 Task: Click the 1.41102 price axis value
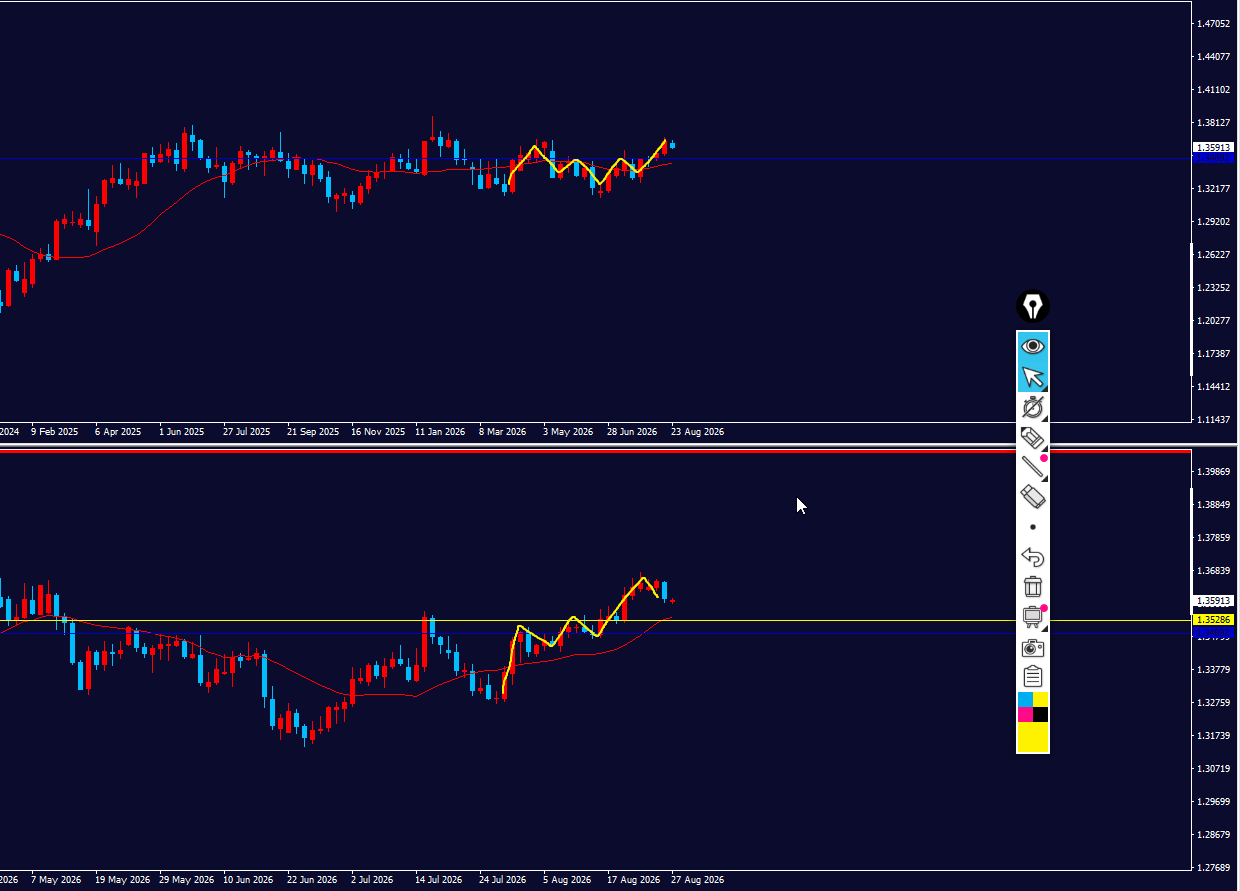point(1214,89)
